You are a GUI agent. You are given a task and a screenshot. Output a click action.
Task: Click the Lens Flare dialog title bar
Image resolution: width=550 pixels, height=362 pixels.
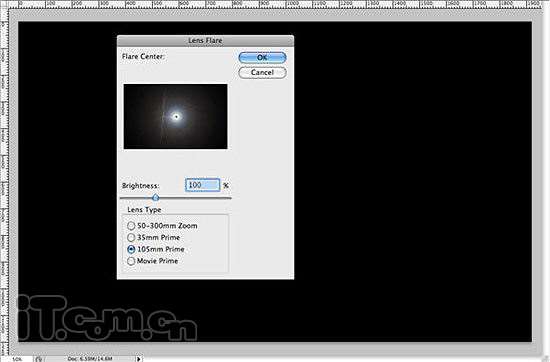[205, 40]
